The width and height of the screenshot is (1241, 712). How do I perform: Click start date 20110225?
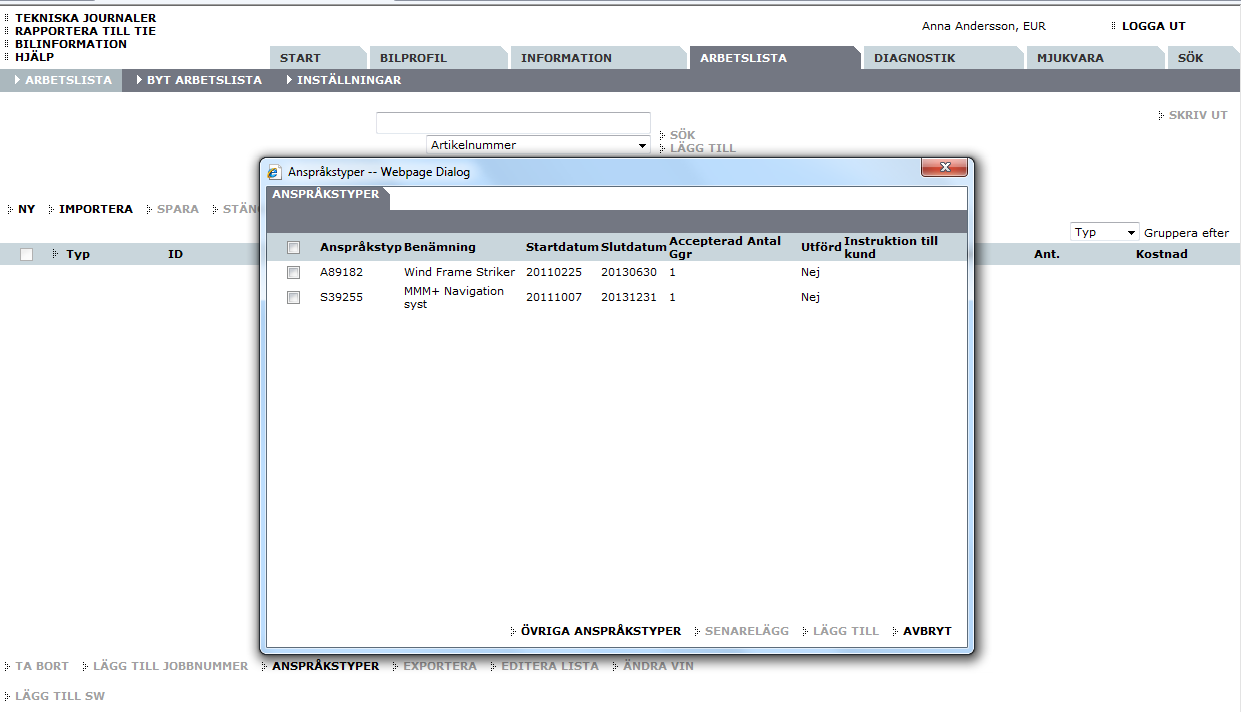click(554, 272)
